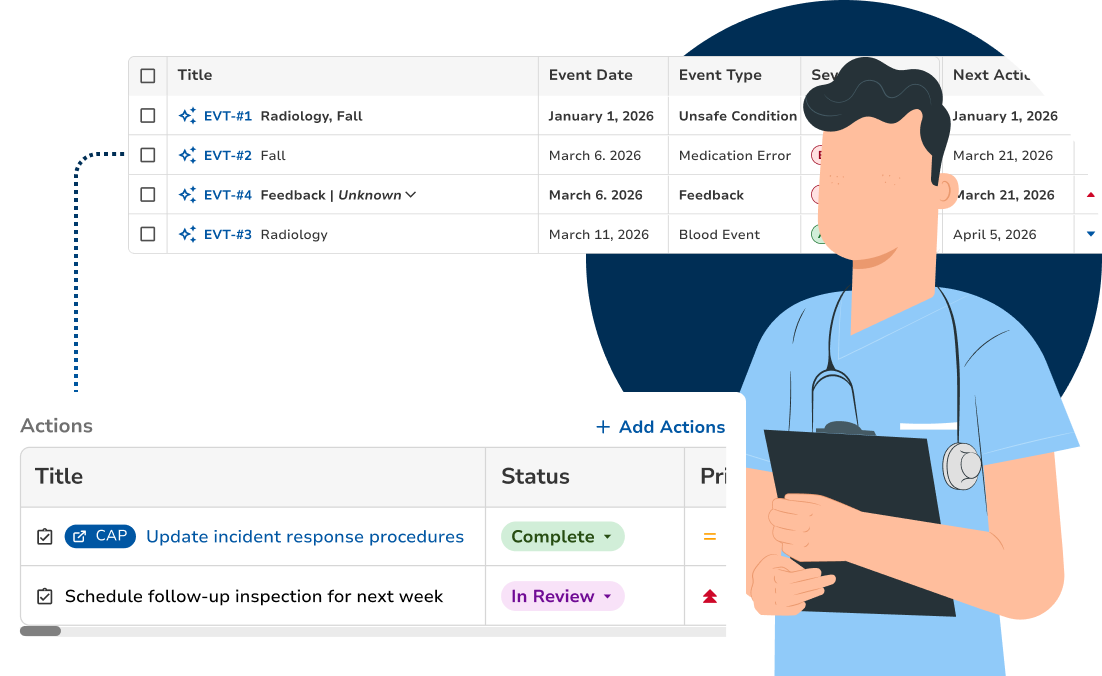Click the external link icon in the CAP badge
Image resolution: width=1102 pixels, height=676 pixels.
79,536
